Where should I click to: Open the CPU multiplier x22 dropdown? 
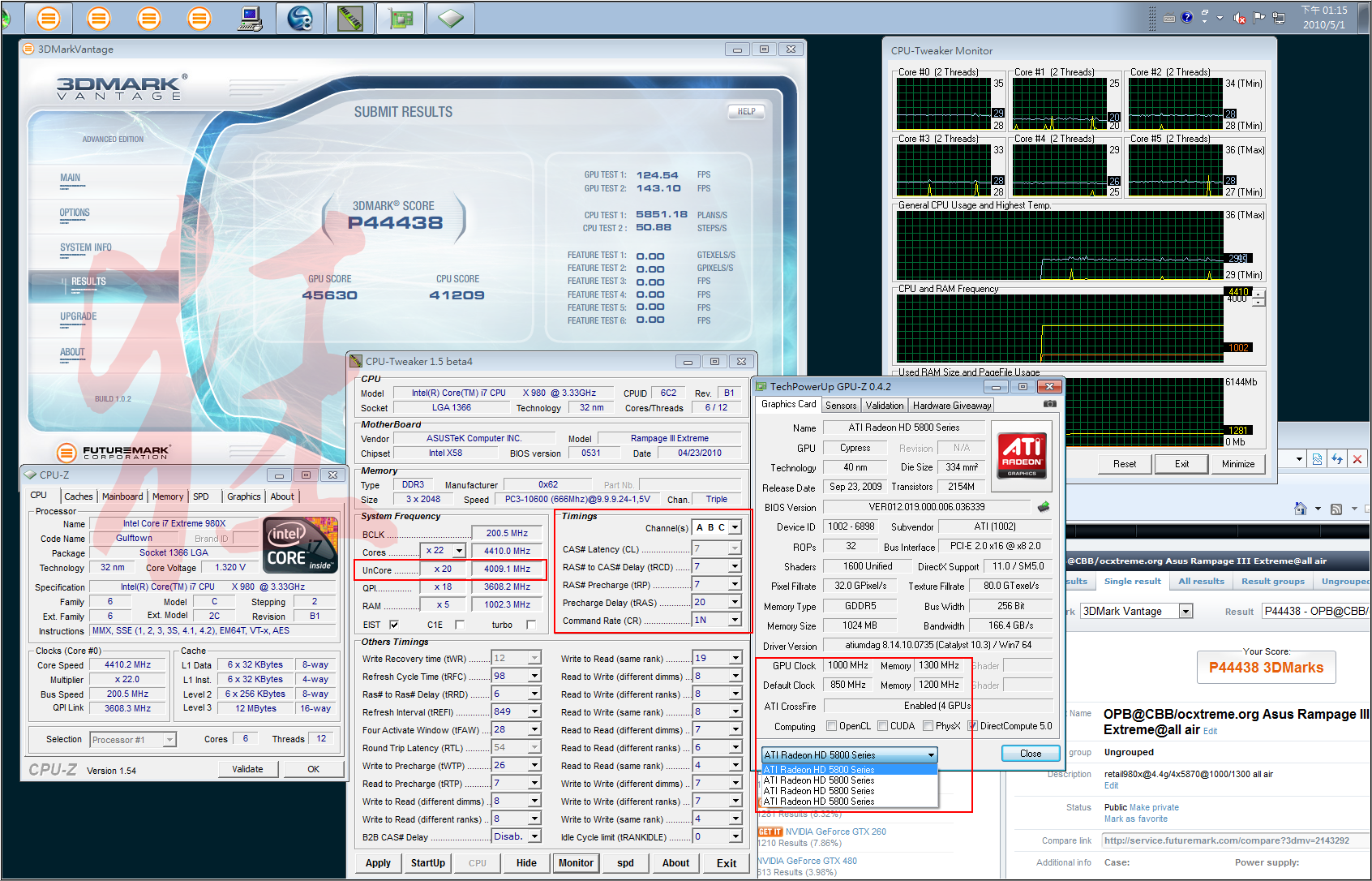459,551
